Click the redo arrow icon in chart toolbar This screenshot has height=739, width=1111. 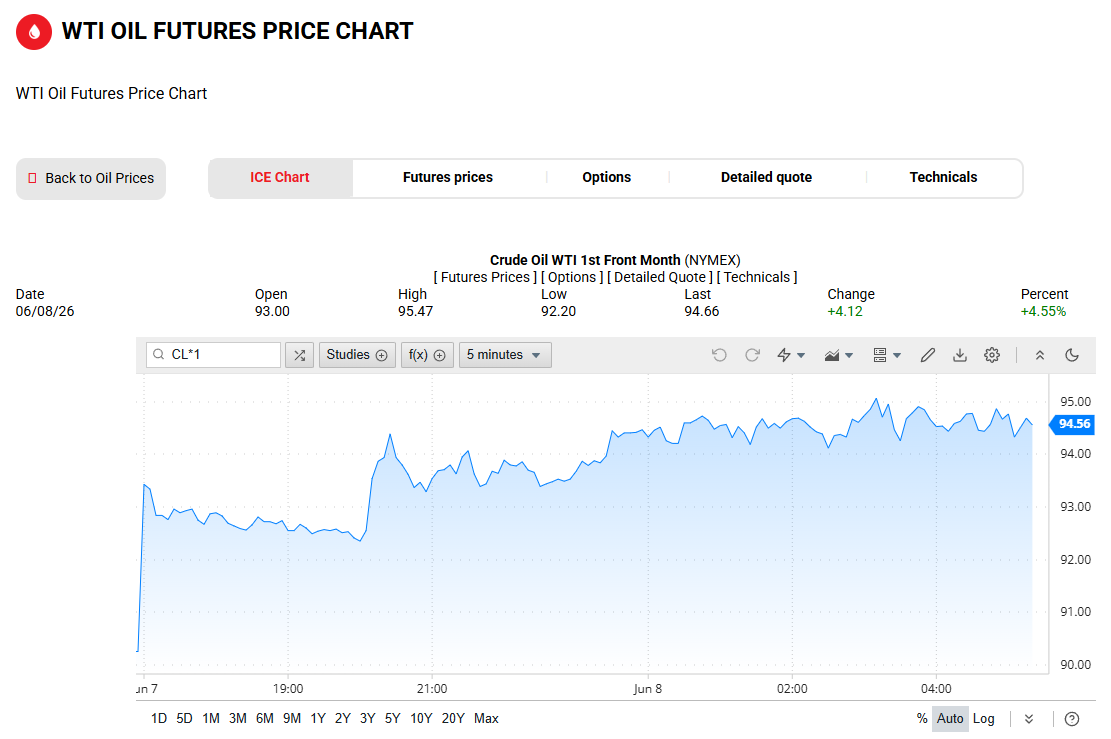pyautogui.click(x=752, y=355)
